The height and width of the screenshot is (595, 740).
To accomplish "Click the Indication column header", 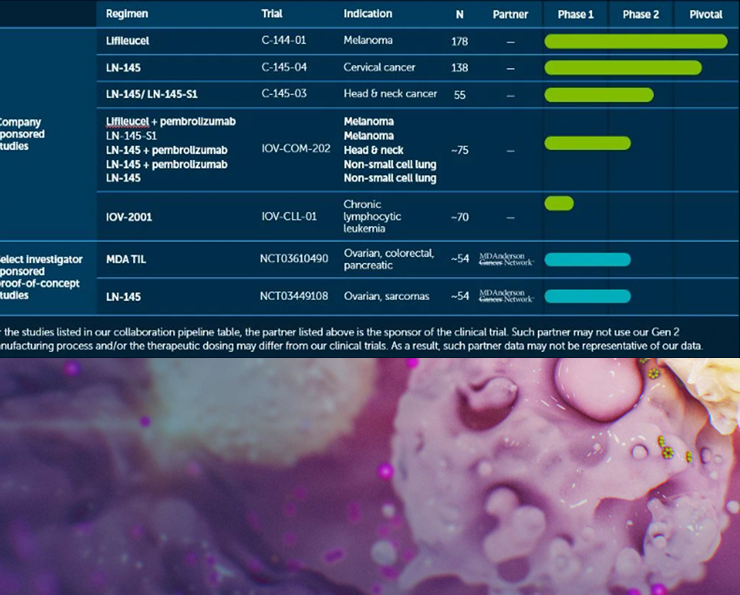I will (x=368, y=14).
